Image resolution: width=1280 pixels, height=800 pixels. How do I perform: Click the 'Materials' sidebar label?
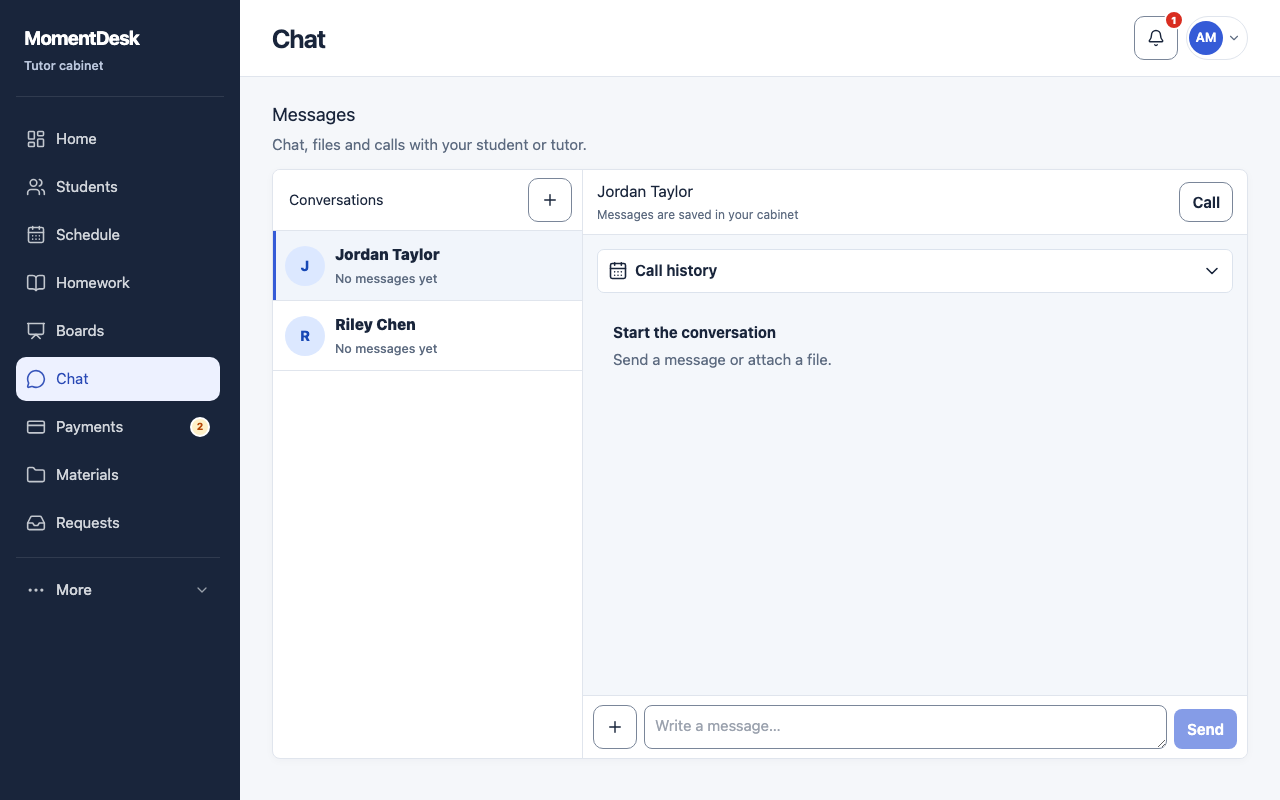click(87, 475)
